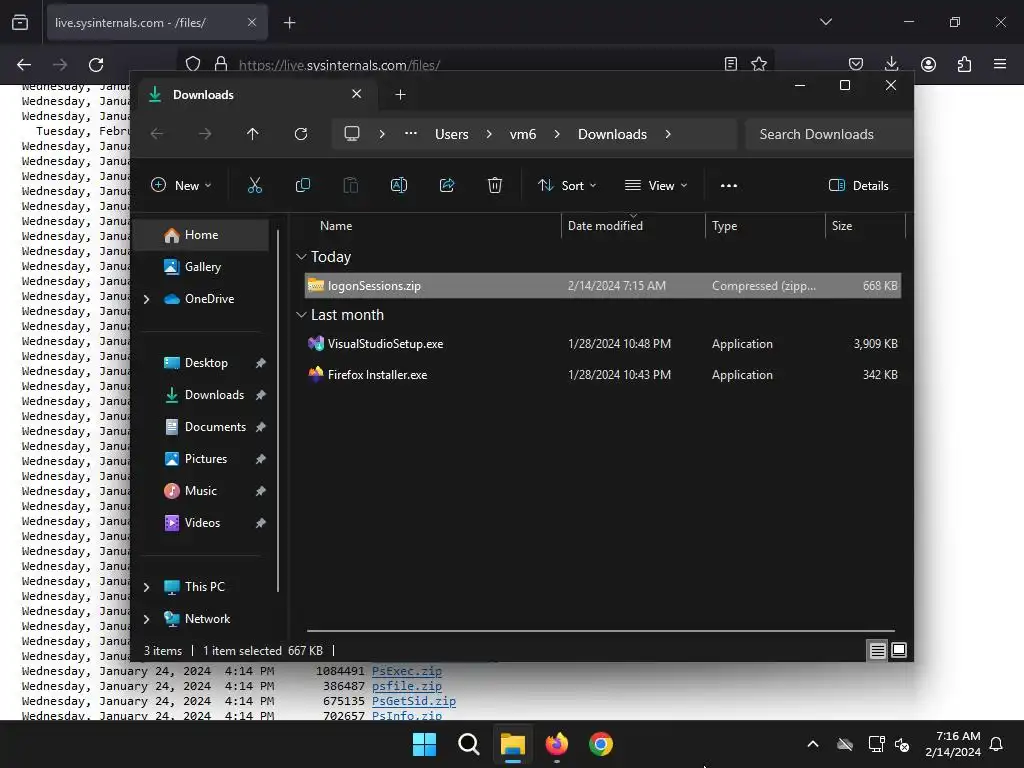The height and width of the screenshot is (768, 1024).
Task: Open Windows Start menu on taskbar
Action: click(x=424, y=744)
